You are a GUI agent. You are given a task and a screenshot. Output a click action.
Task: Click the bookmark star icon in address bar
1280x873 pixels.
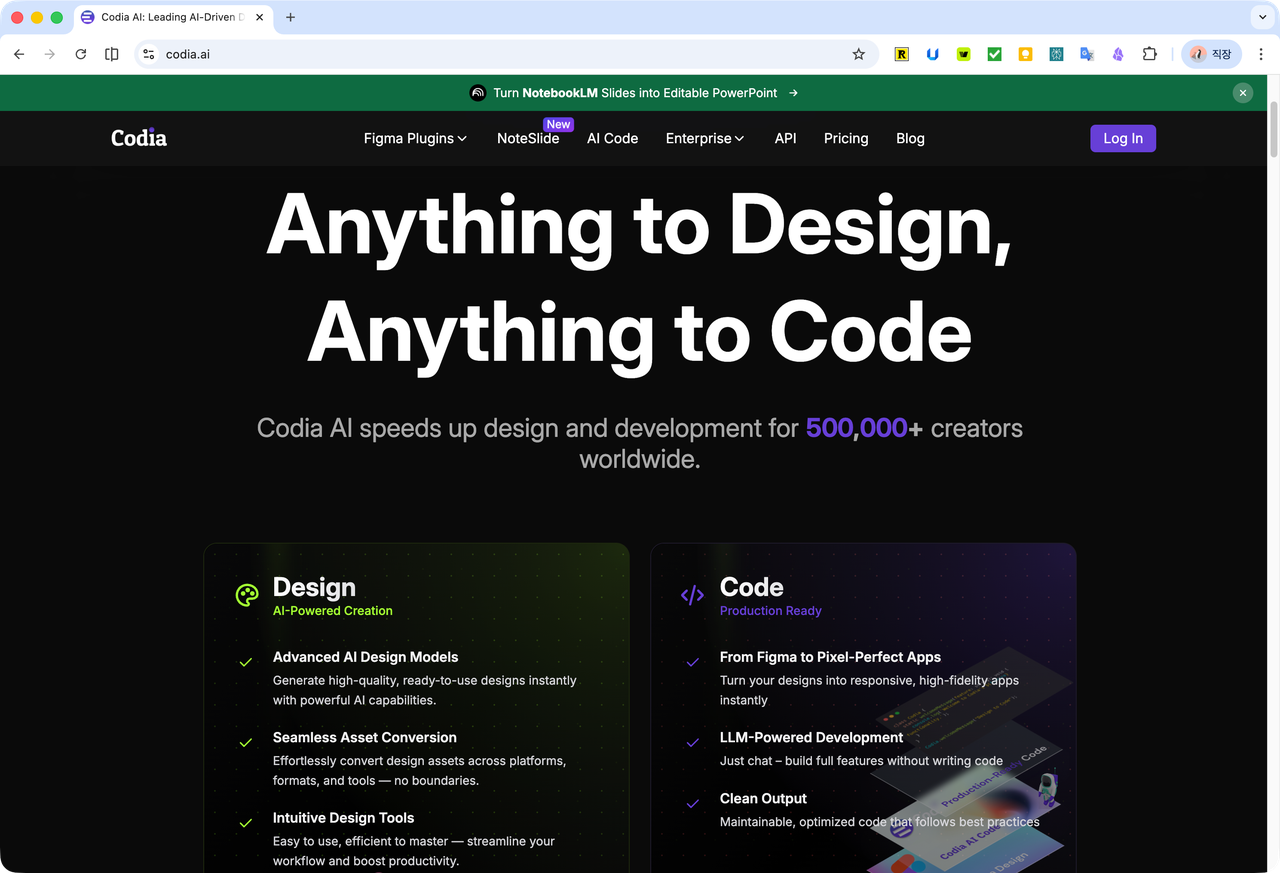(x=858, y=54)
